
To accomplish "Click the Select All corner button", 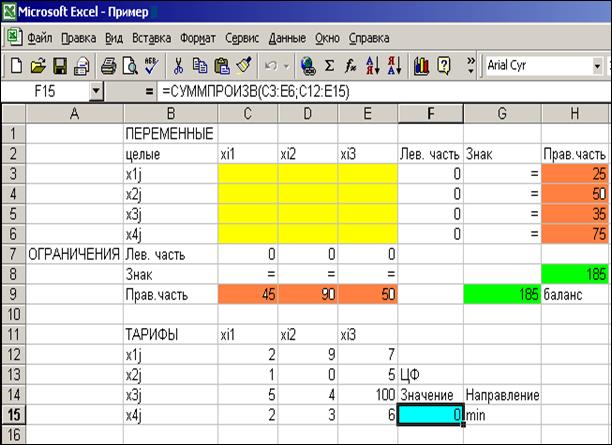I will (x=14, y=114).
